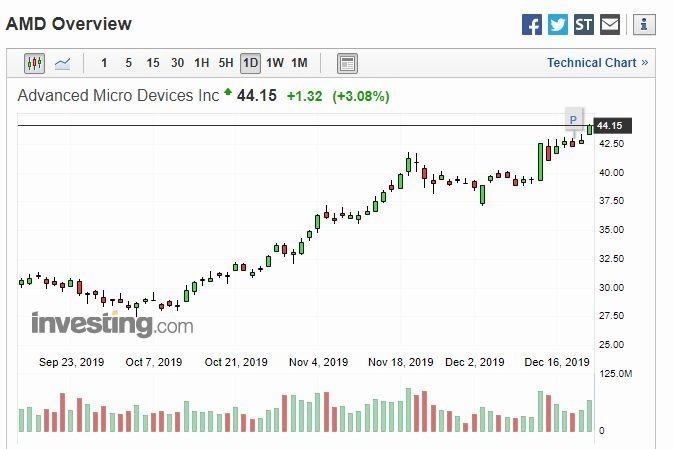Click the 44.15 price label
Viewport: 673px width, 449px height.
612,125
